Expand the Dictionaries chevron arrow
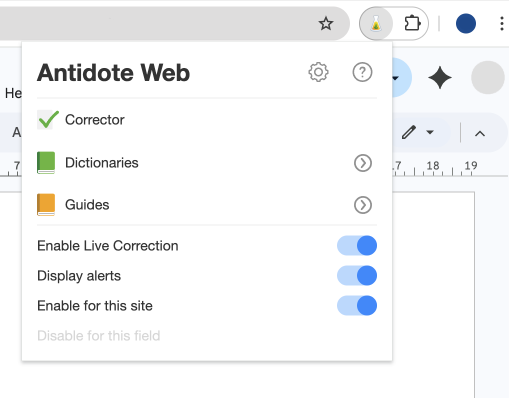This screenshot has width=509, height=398. pyautogui.click(x=363, y=163)
